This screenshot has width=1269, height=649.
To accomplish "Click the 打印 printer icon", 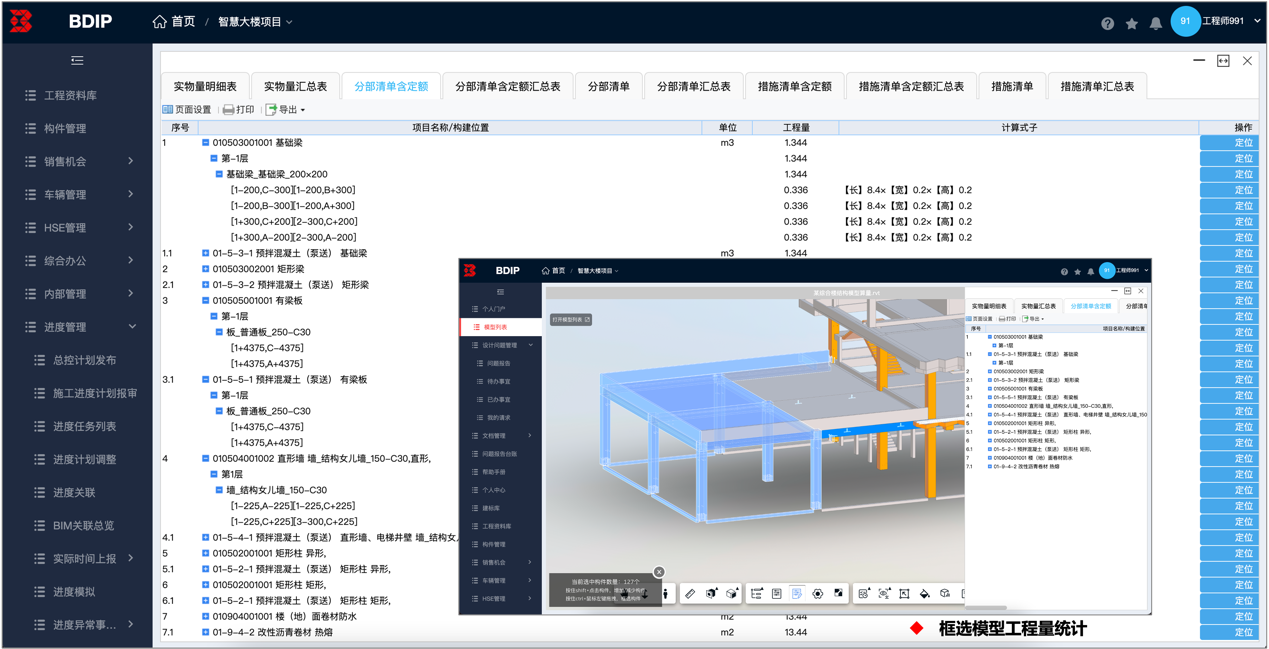I will 229,110.
